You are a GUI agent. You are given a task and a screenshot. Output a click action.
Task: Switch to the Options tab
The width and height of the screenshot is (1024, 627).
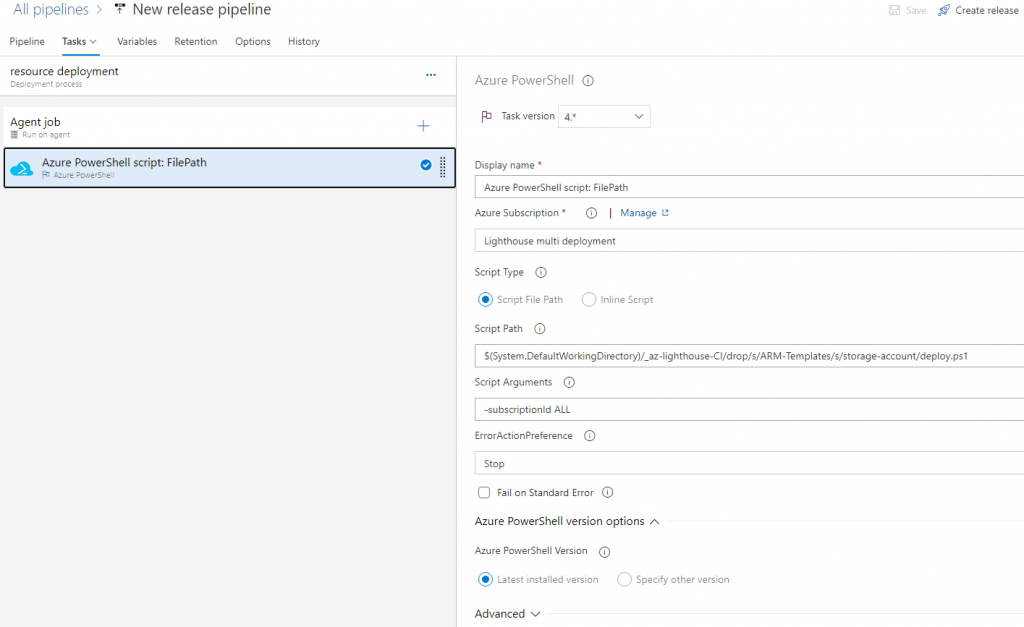point(253,41)
